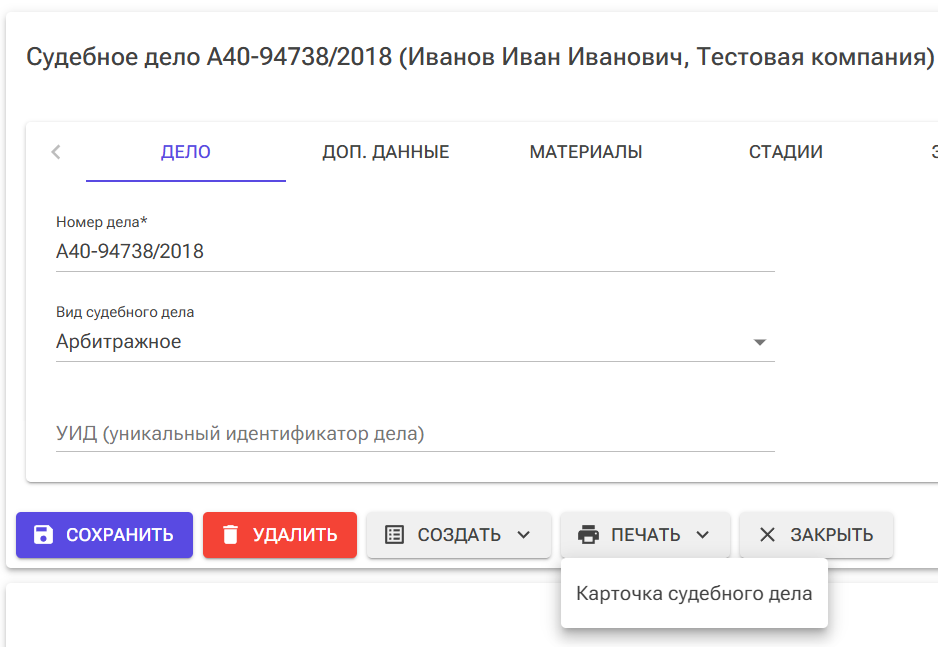Select Карточка судебного дела menu entry

(x=694, y=593)
